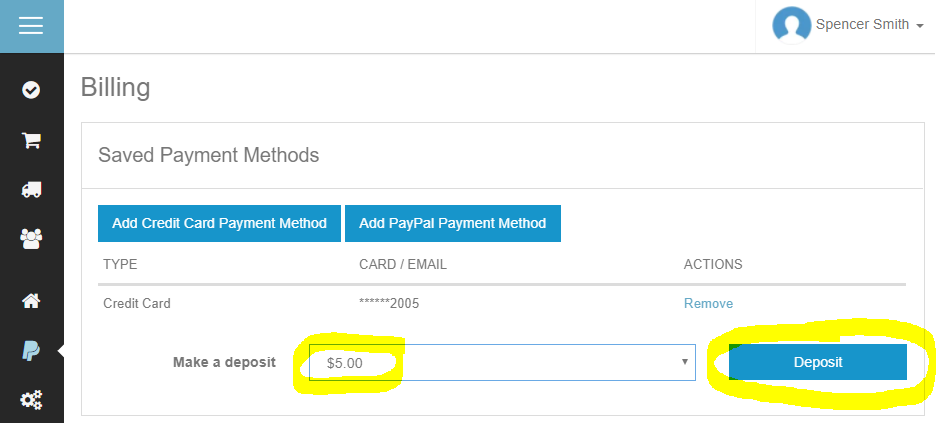The width and height of the screenshot is (936, 423).
Task: Click the CARD / EMAIL column header
Action: pos(402,265)
